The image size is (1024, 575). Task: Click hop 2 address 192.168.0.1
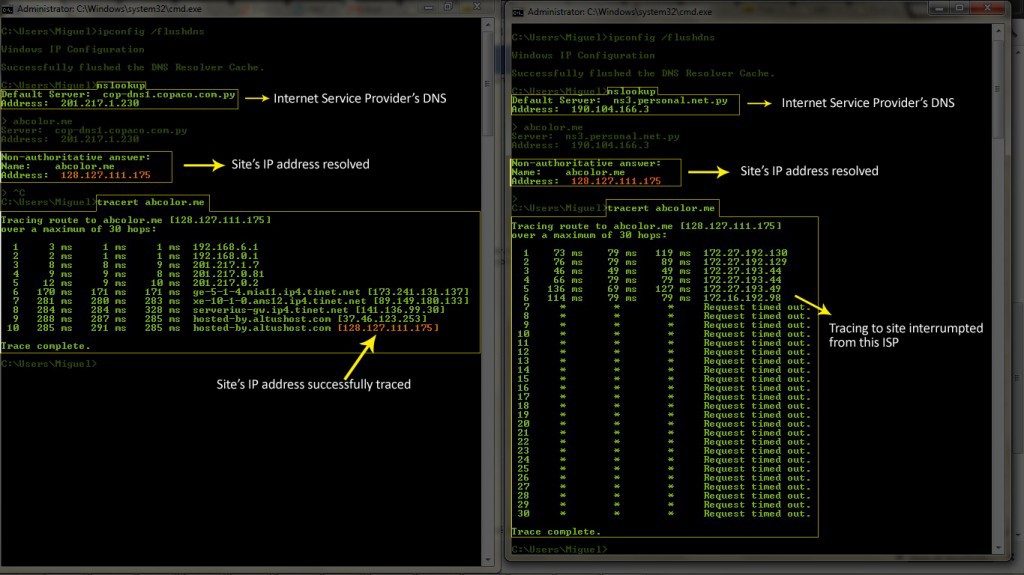point(225,256)
